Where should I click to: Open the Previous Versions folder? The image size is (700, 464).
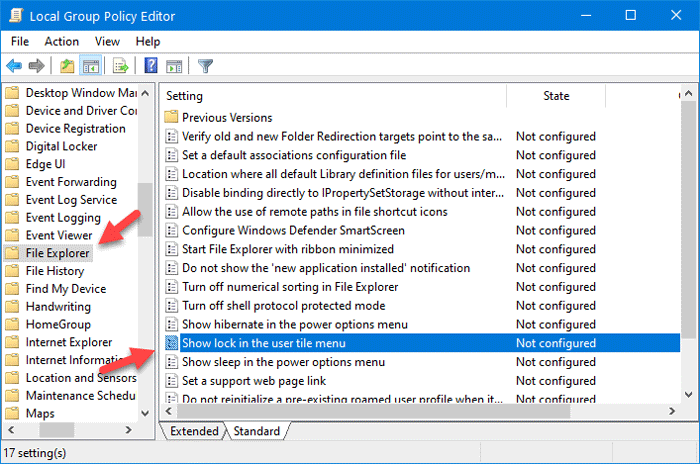(226, 117)
